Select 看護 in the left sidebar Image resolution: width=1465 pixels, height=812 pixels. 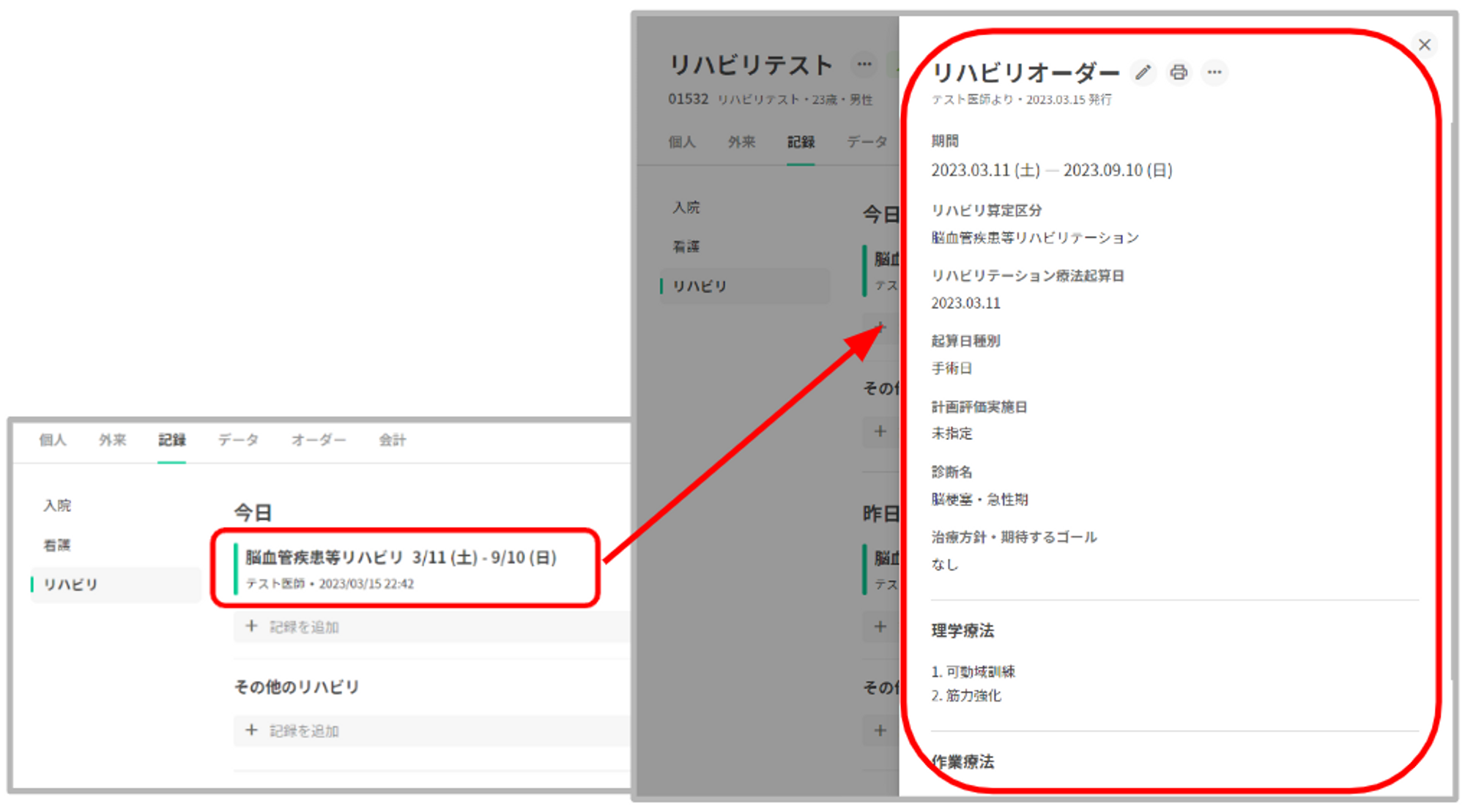pyautogui.click(x=57, y=545)
